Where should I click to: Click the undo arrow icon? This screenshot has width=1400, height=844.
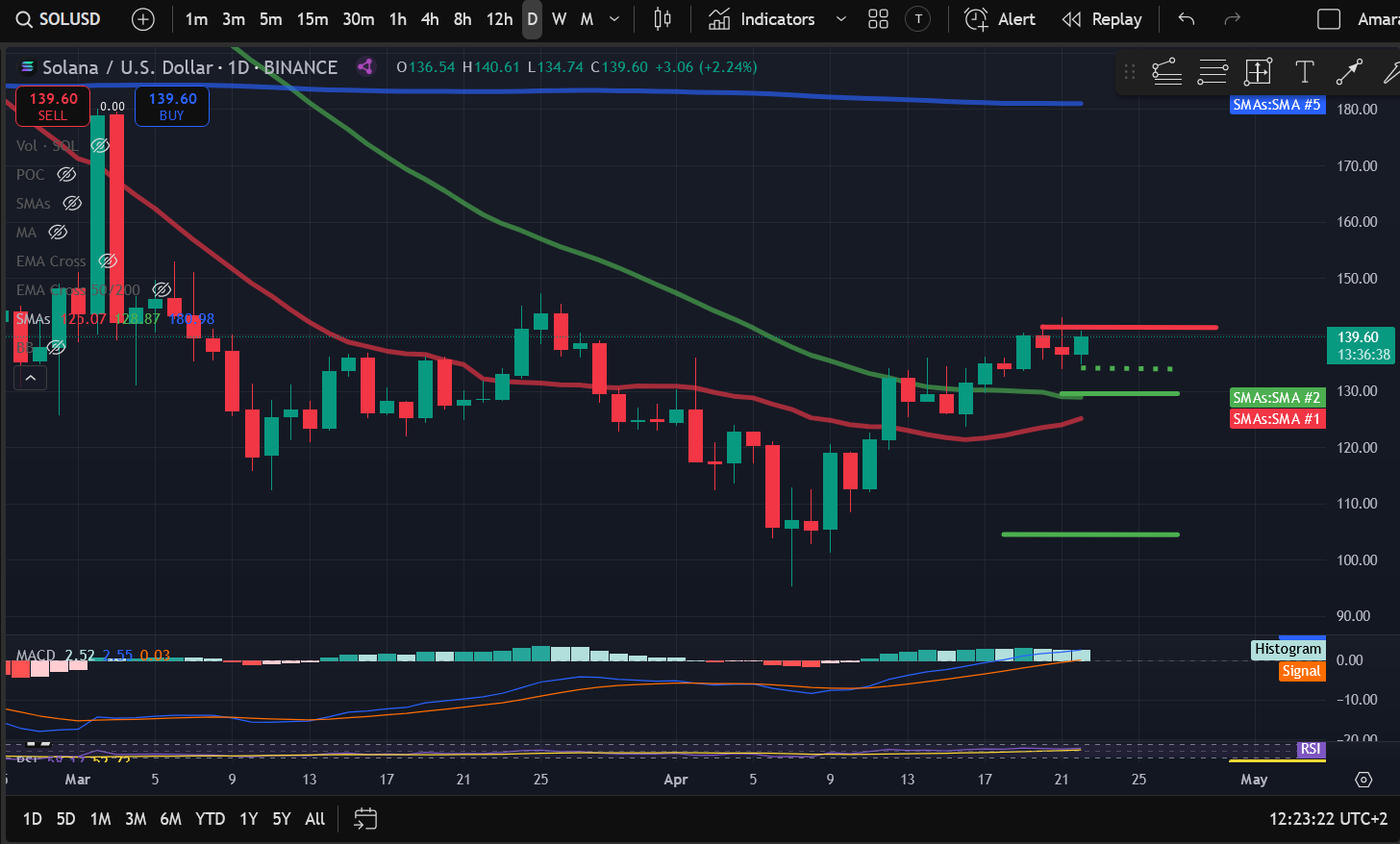[x=1187, y=19]
